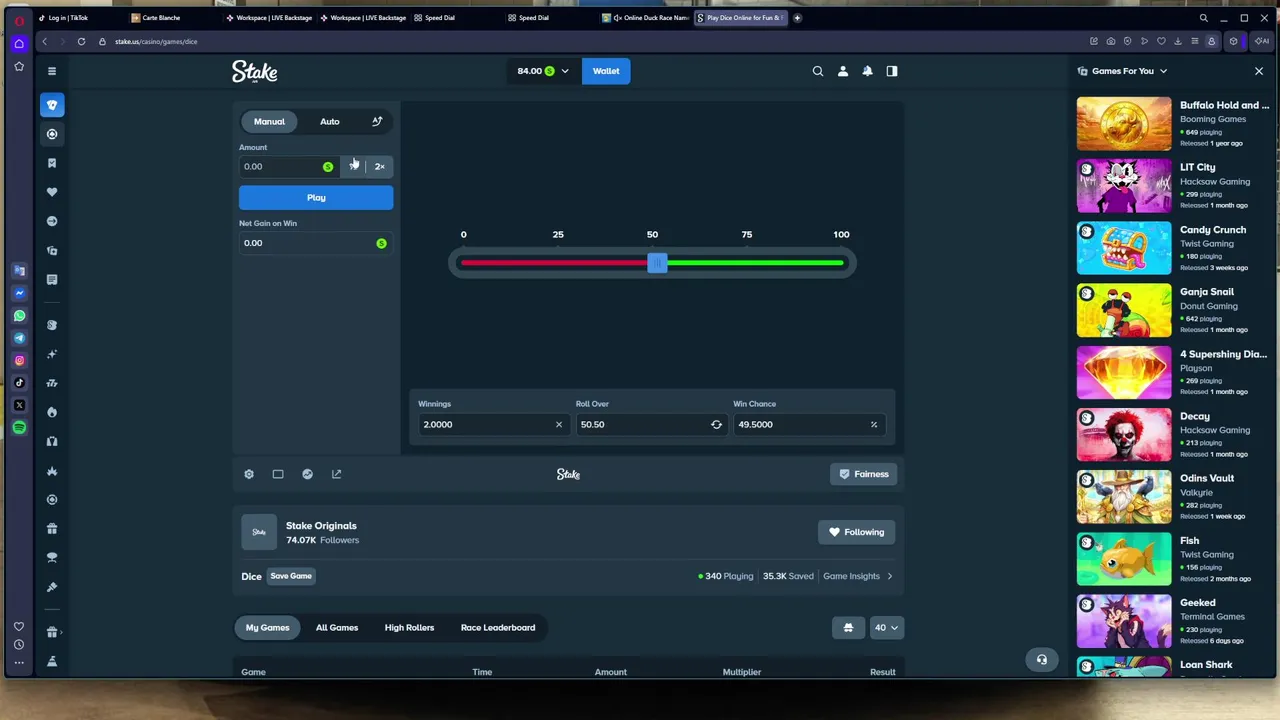Click the bet Amount input field
The width and height of the screenshot is (1280, 720).
point(289,167)
